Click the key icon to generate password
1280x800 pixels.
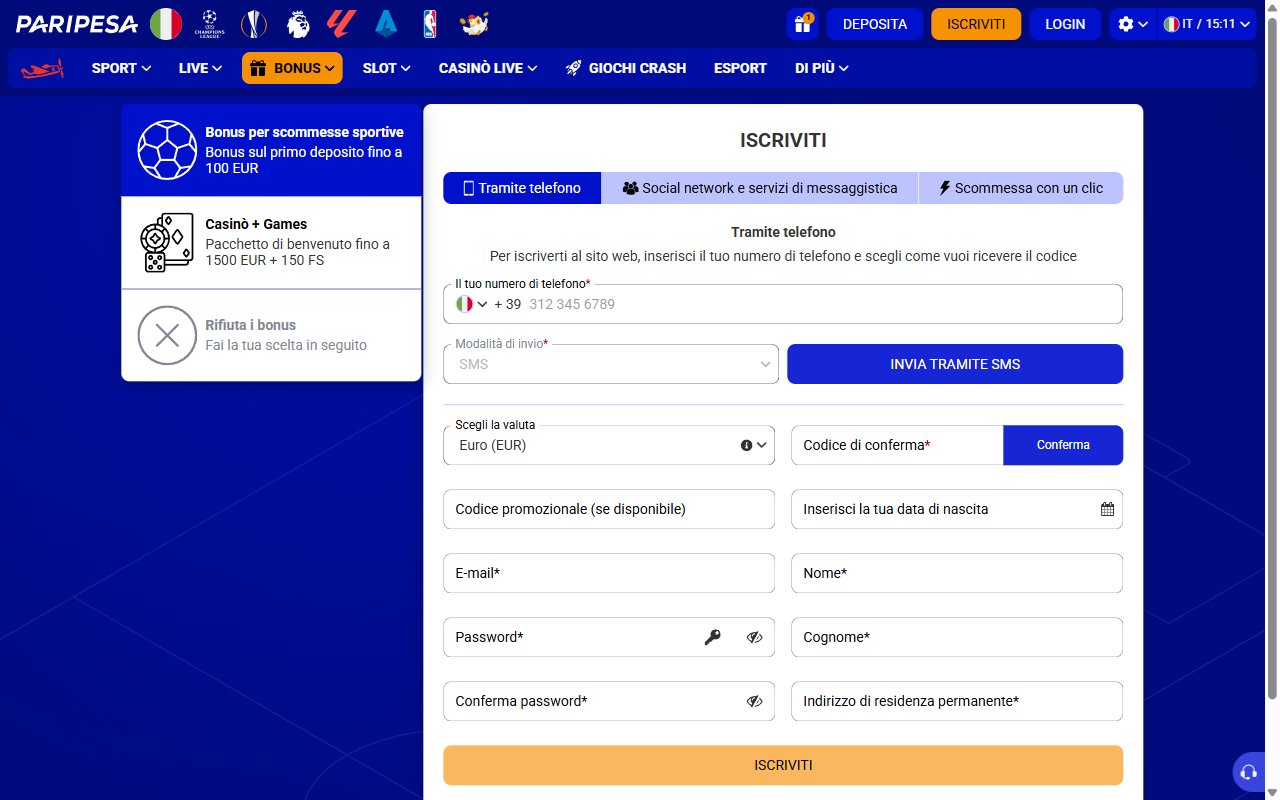(712, 637)
